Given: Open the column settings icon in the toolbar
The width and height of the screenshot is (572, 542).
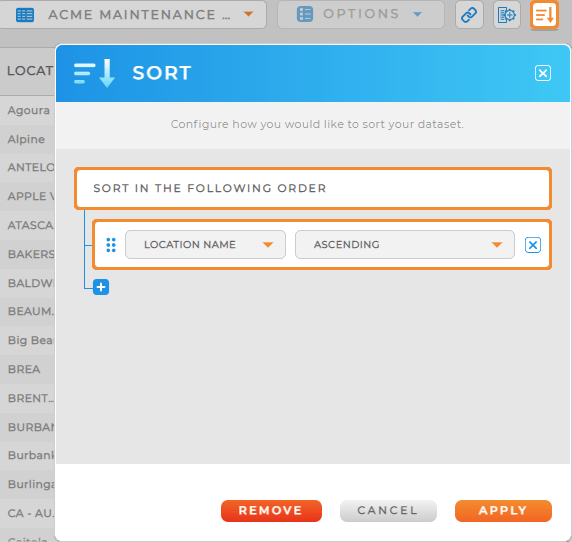Looking at the screenshot, I should tap(507, 15).
